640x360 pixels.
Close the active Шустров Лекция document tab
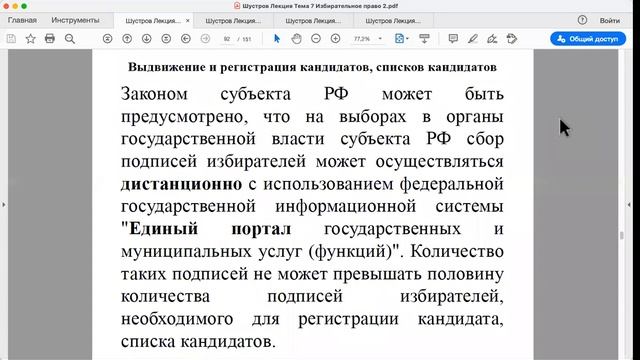pyautogui.click(x=188, y=20)
